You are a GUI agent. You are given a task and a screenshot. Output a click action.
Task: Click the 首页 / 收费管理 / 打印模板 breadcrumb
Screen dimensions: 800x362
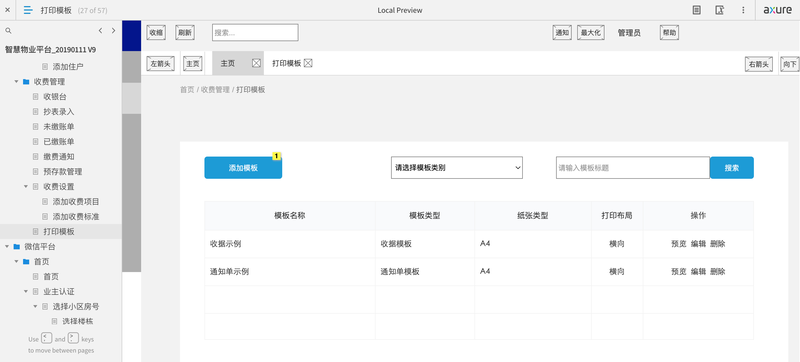coord(222,90)
